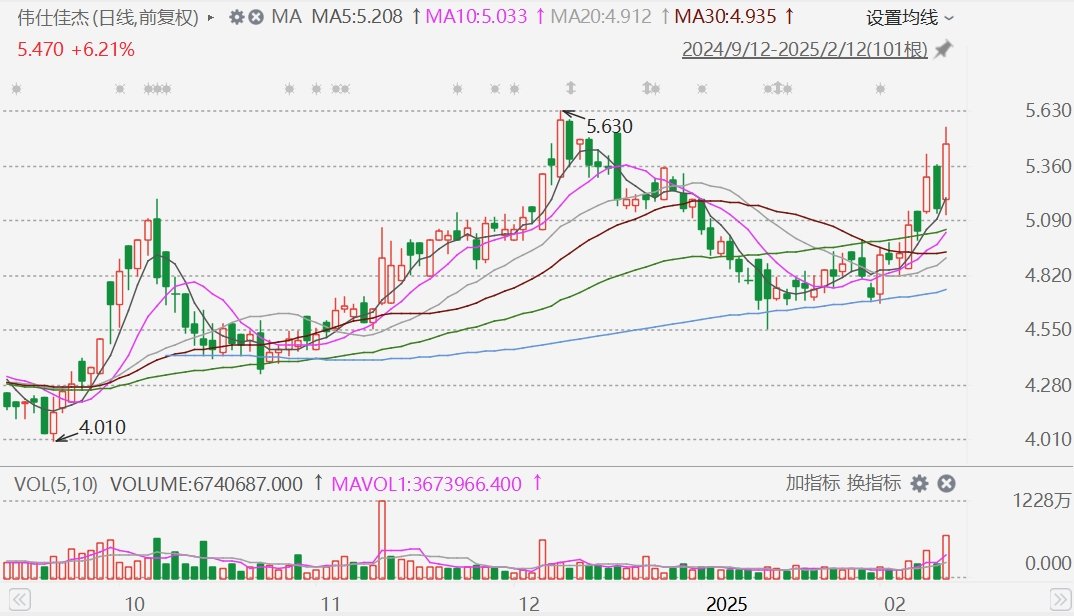Screen dimensions: 1074x616
Task: Click the 02 month label on the time axis
Action: pyautogui.click(x=895, y=604)
